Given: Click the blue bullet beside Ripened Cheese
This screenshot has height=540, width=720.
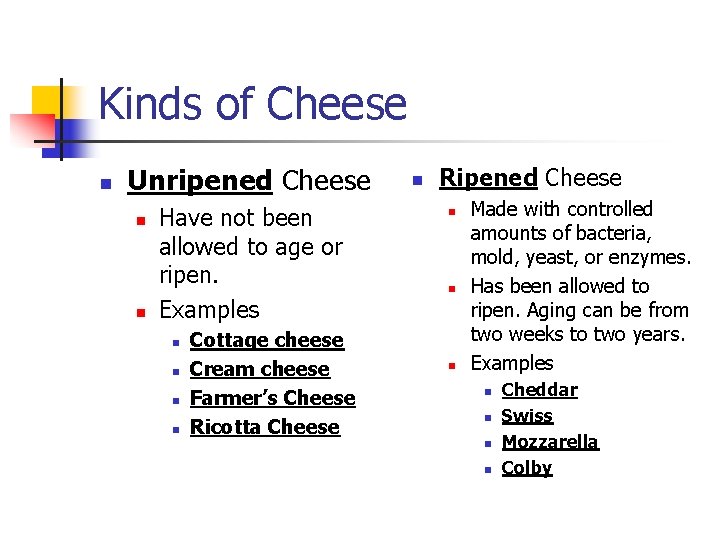Looking at the screenshot, I should (x=417, y=180).
